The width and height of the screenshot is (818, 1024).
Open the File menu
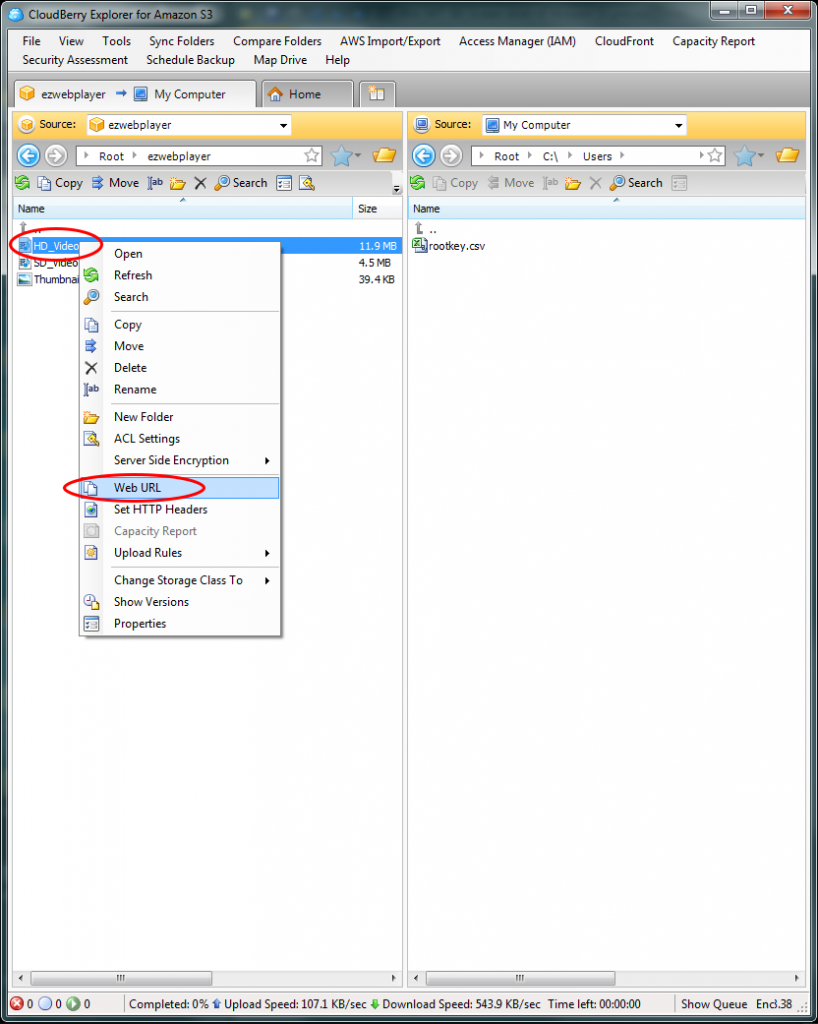tap(31, 40)
